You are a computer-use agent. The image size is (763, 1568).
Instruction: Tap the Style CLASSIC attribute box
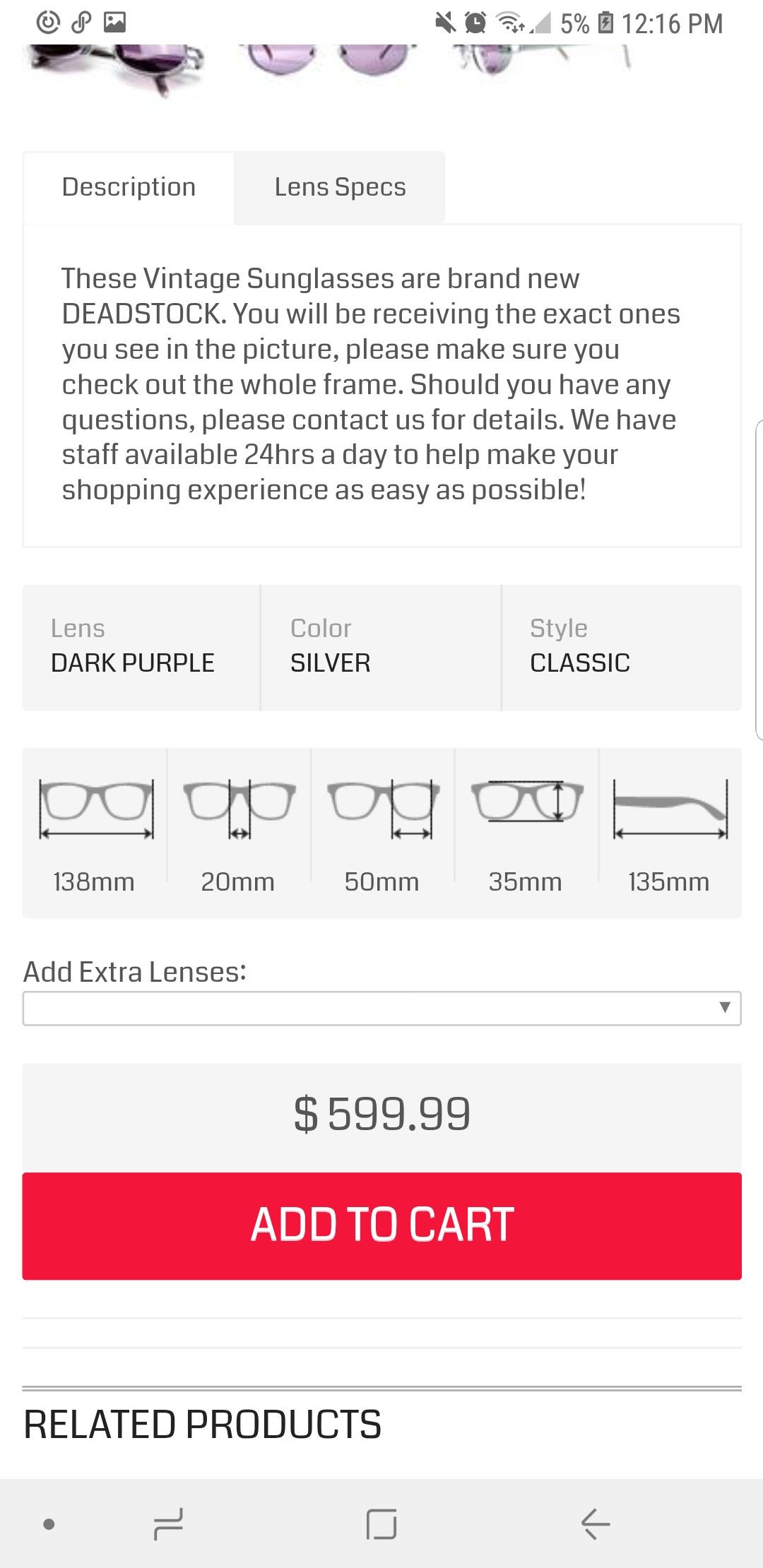(622, 647)
